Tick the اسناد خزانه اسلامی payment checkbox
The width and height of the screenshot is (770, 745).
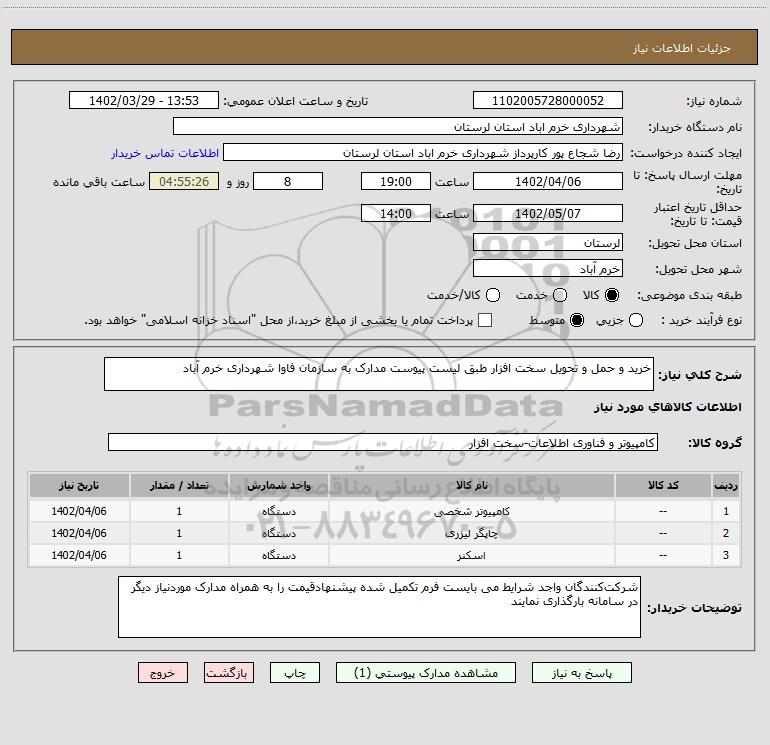(485, 320)
